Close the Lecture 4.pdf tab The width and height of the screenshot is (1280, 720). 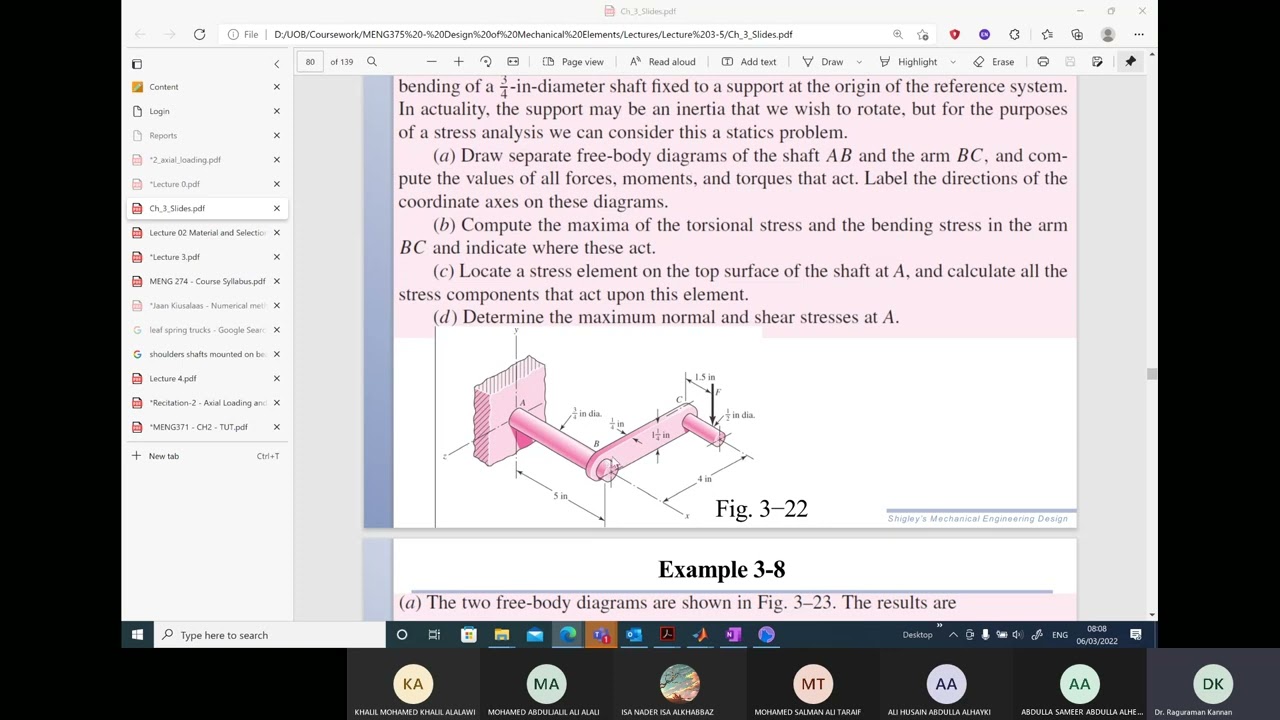coord(277,378)
